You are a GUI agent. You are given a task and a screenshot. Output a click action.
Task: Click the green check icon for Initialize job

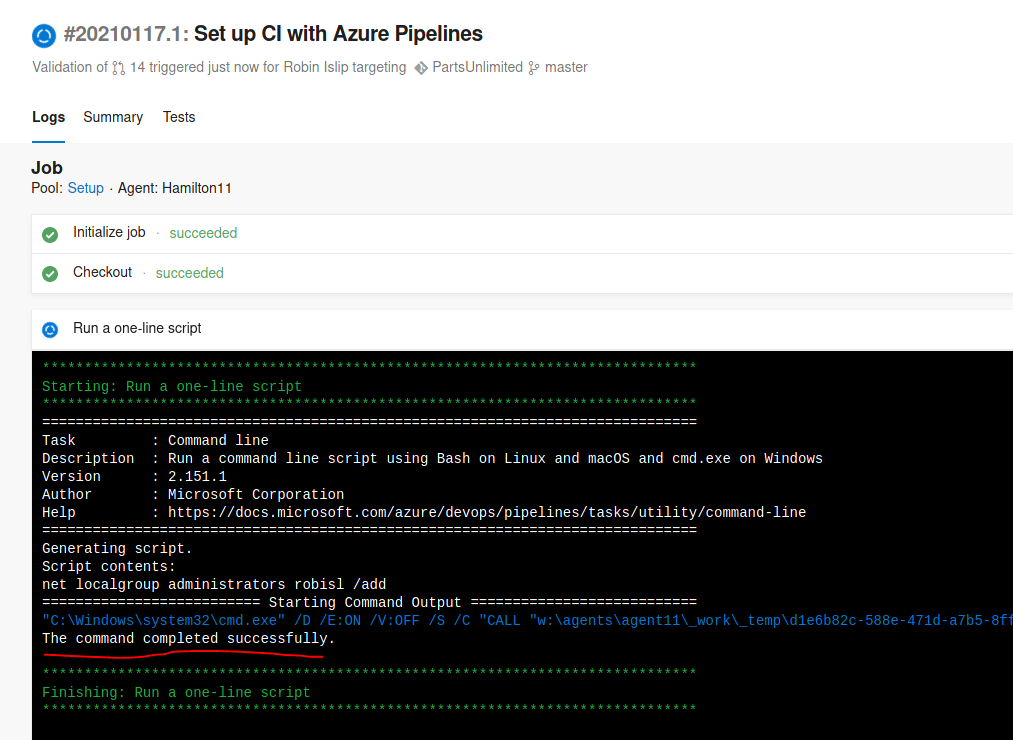[x=50, y=234]
